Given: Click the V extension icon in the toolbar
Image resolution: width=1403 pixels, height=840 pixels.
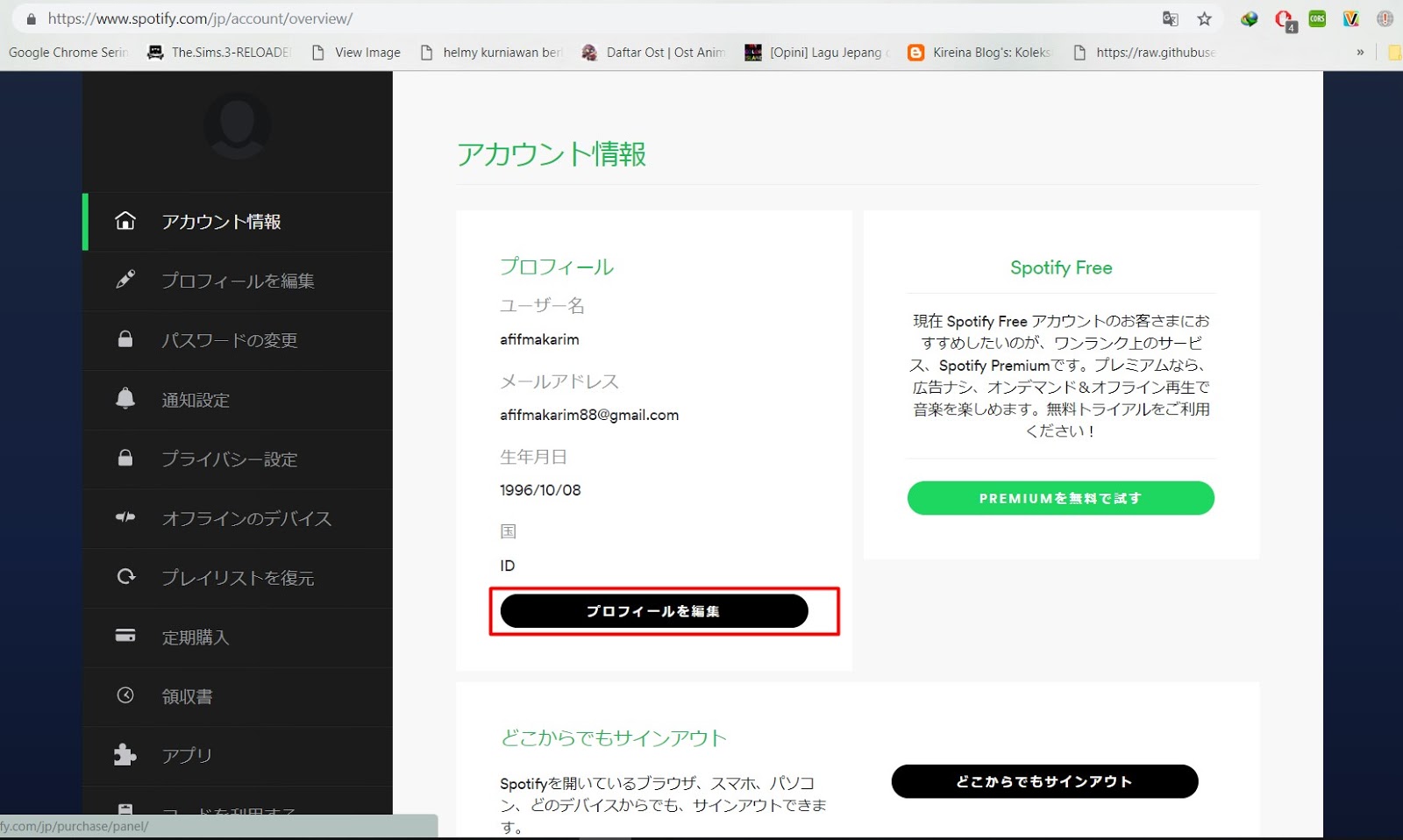Looking at the screenshot, I should point(1351,18).
